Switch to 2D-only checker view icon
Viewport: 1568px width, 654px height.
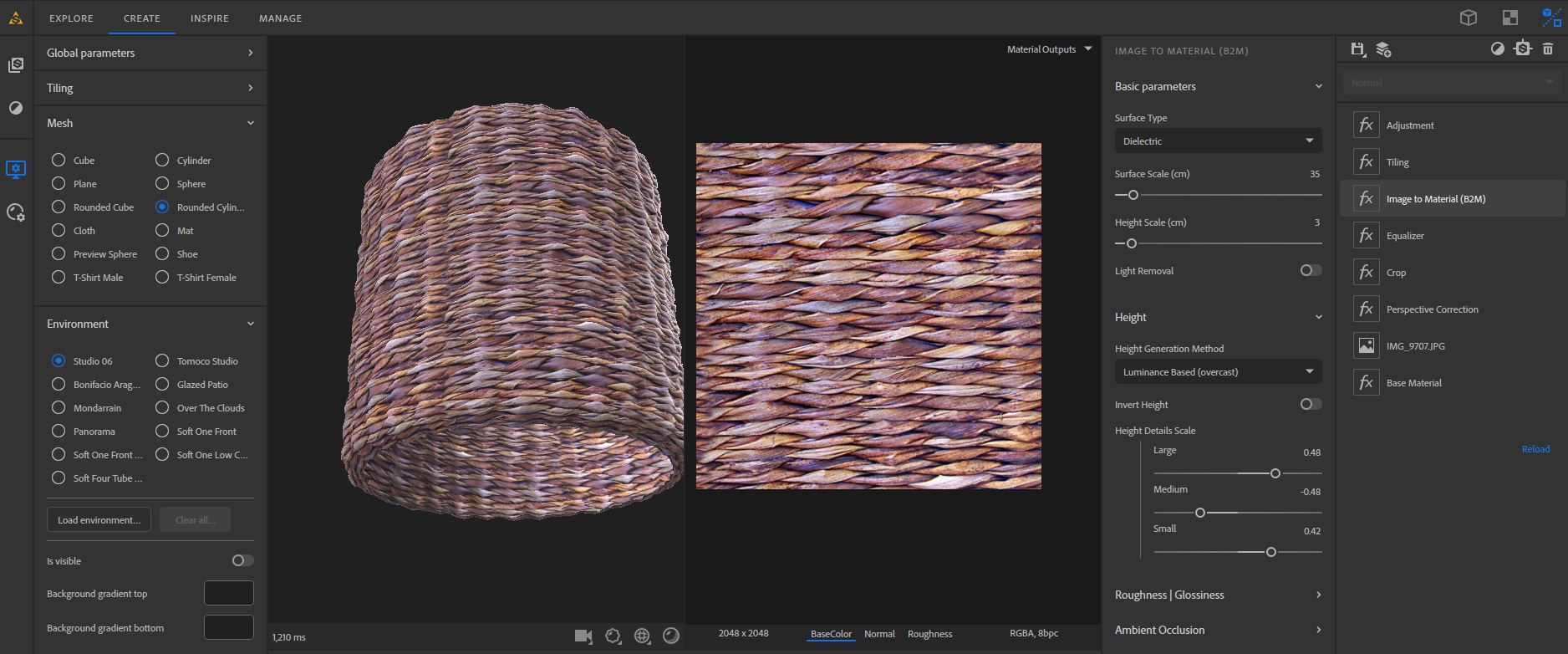click(1509, 18)
